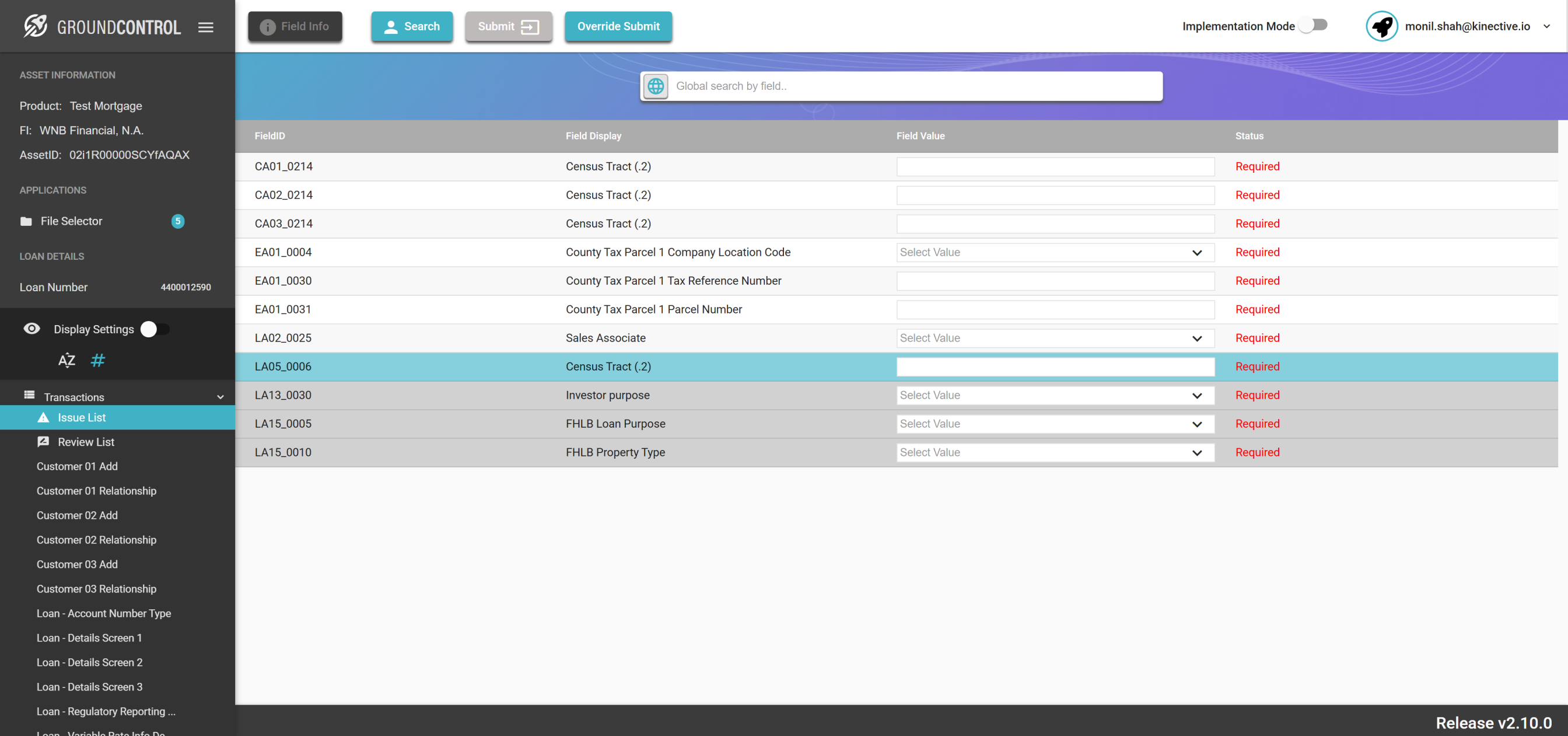1568x736 pixels.
Task: Click the GroundControl logo icon
Action: click(36, 26)
